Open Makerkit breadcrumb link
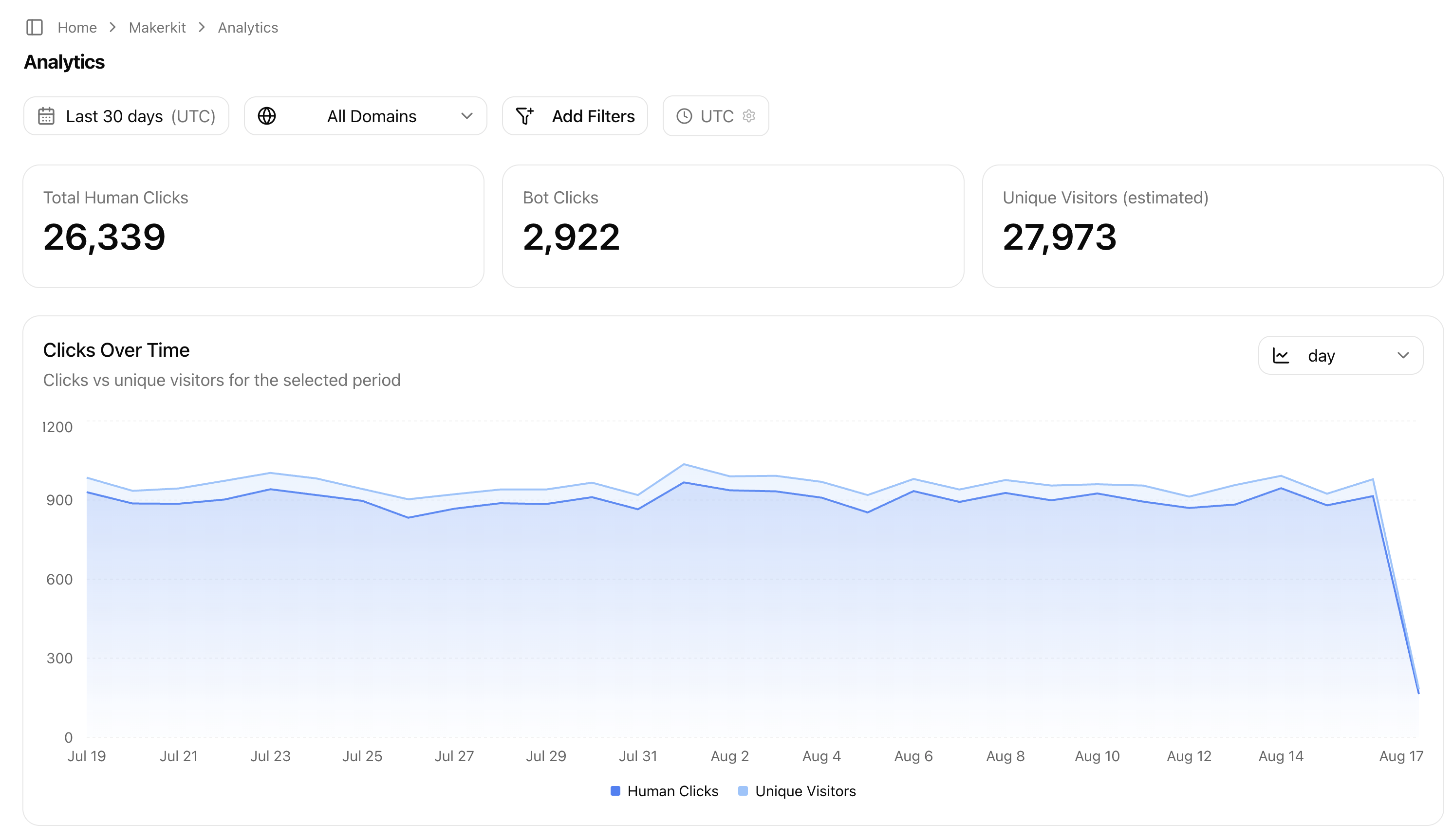 [157, 27]
